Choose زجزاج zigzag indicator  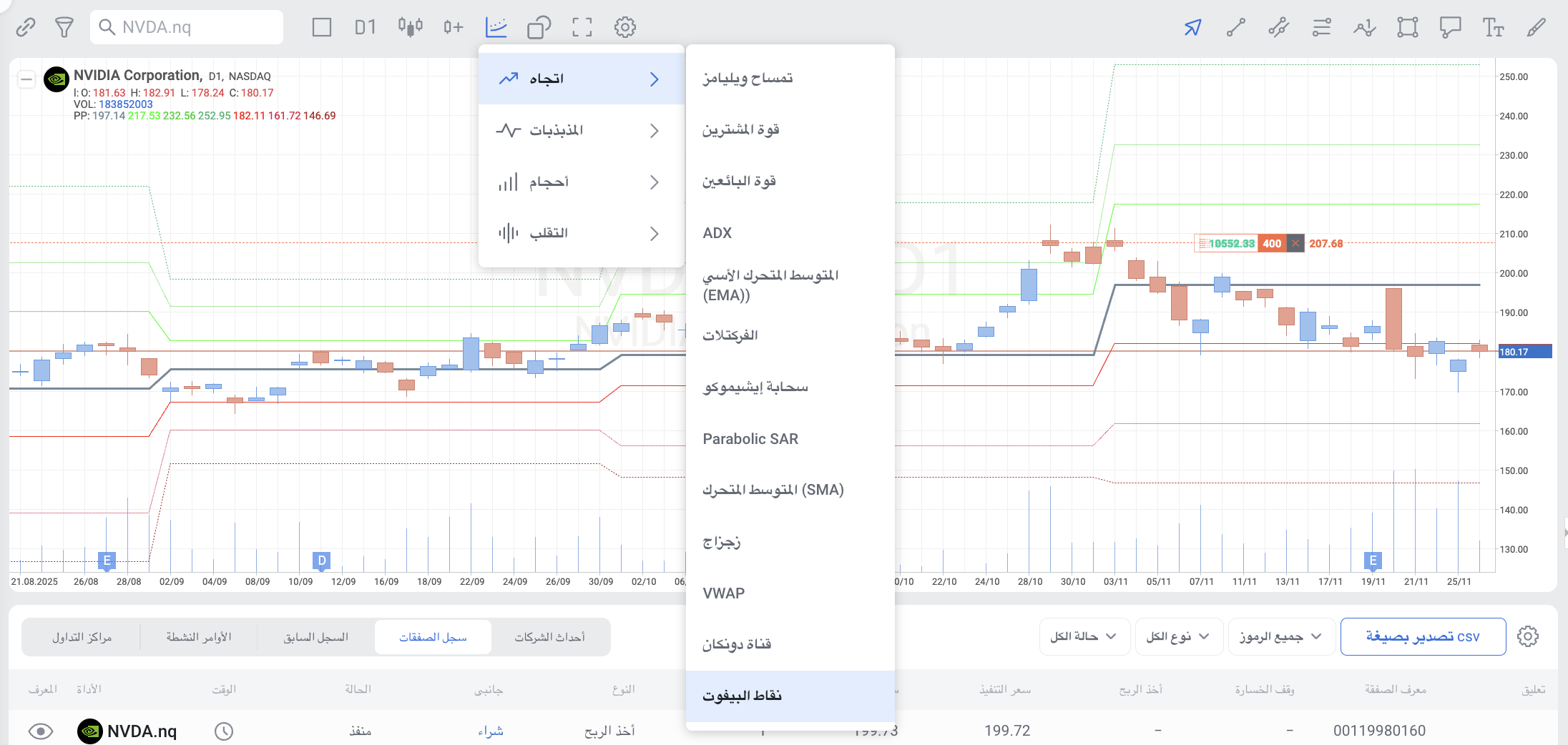coord(790,541)
